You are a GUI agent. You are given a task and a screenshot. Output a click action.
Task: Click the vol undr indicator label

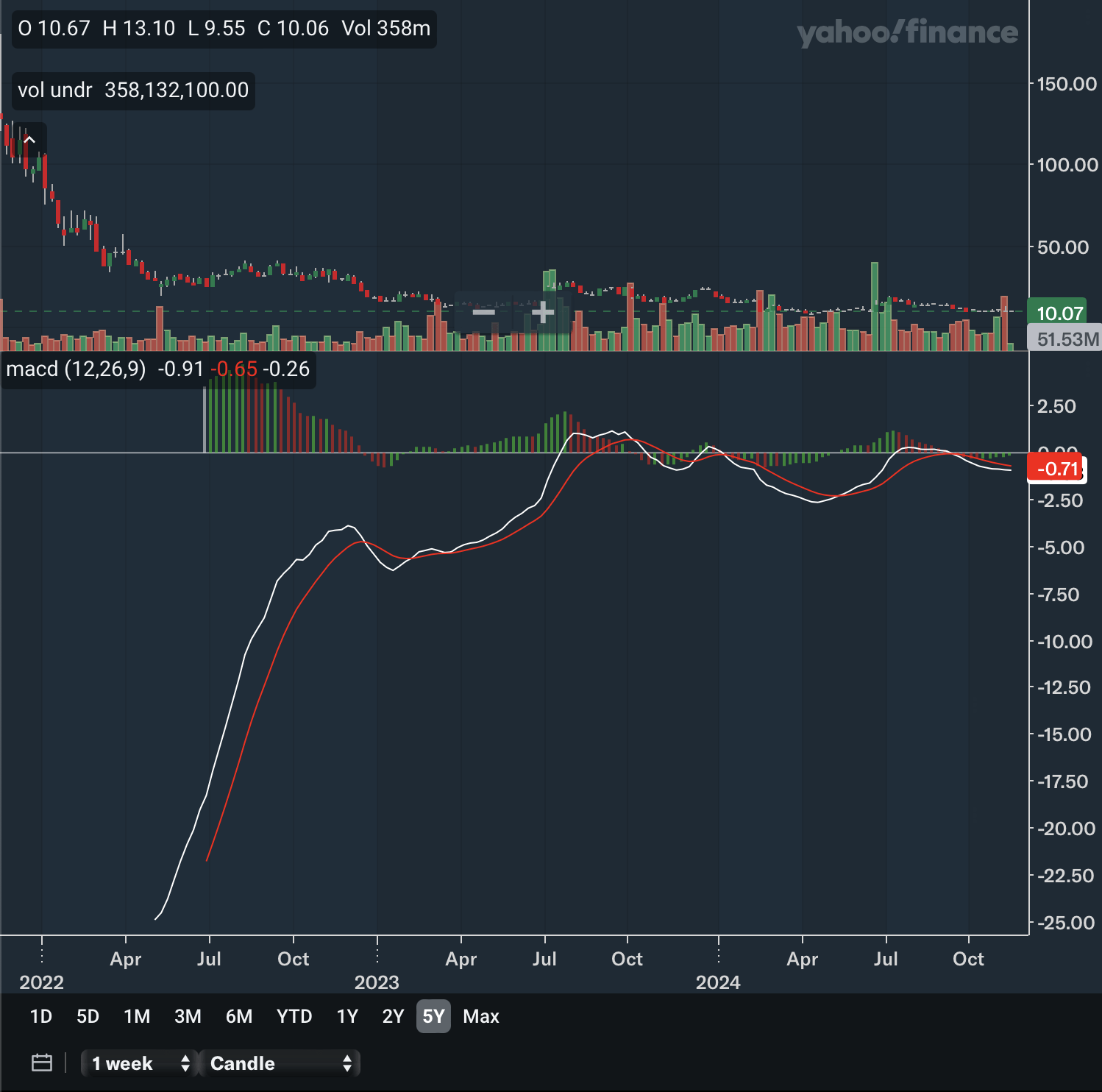click(x=55, y=91)
